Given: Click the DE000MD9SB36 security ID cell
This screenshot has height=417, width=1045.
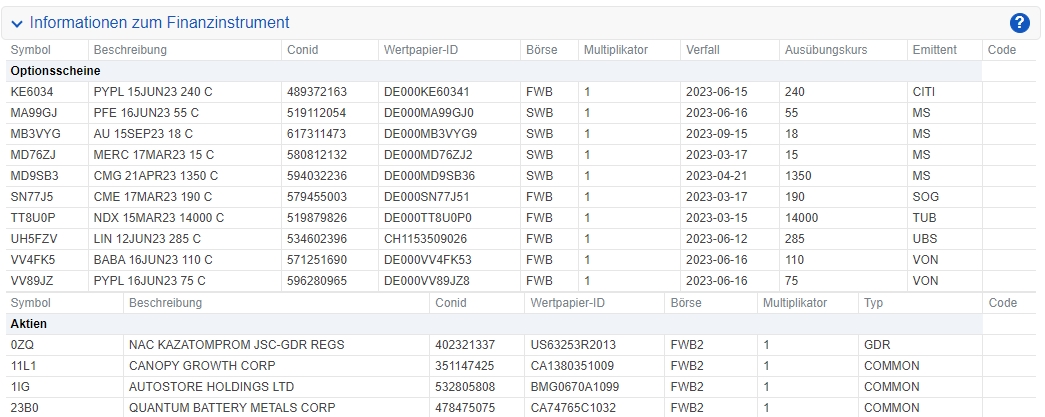Looking at the screenshot, I should click(x=430, y=176).
